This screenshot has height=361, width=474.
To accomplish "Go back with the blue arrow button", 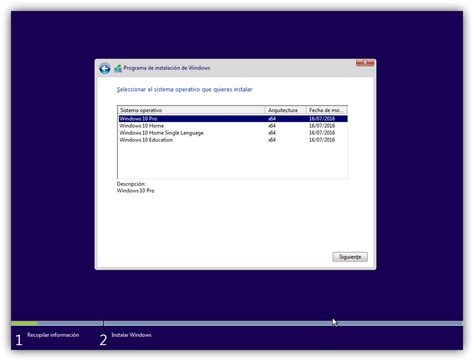I will pyautogui.click(x=105, y=69).
